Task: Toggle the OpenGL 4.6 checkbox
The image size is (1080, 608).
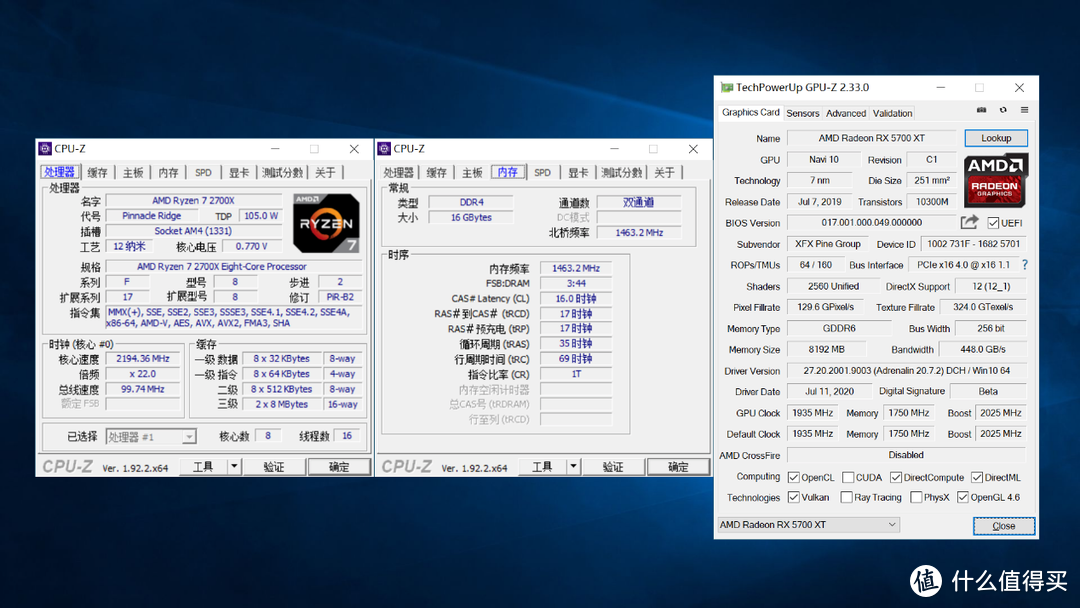Action: pos(963,497)
